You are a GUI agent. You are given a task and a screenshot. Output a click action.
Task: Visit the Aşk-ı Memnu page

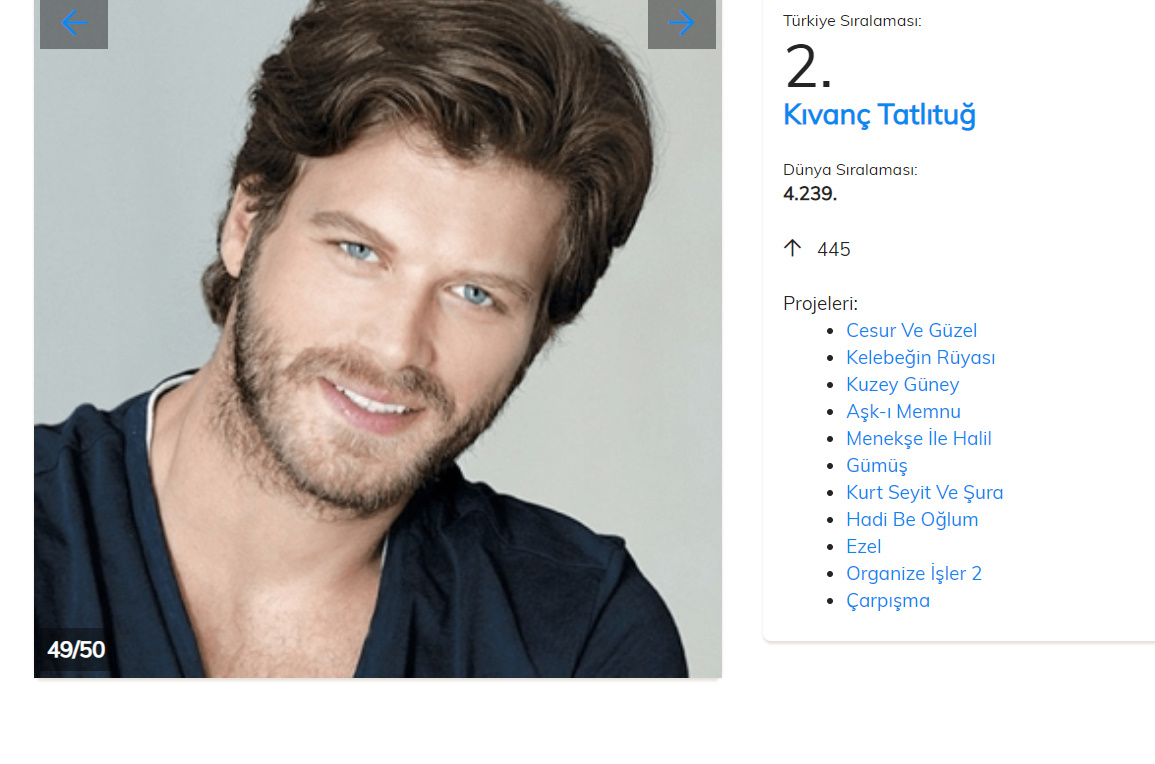coord(903,412)
